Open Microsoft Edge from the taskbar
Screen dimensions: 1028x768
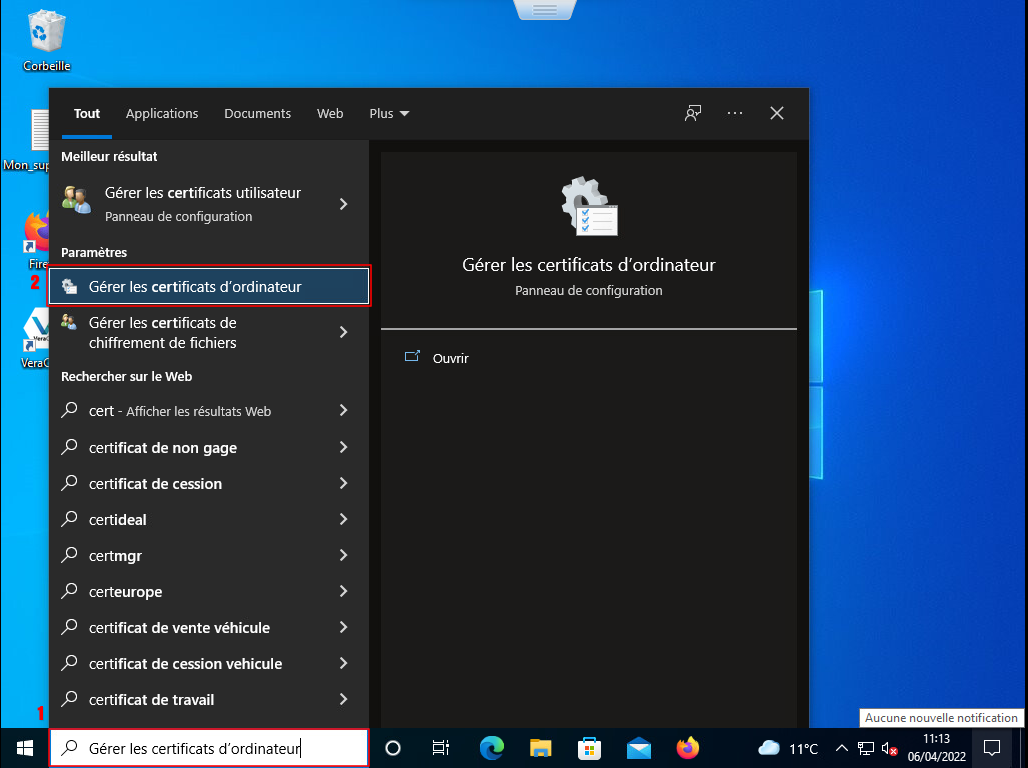491,747
